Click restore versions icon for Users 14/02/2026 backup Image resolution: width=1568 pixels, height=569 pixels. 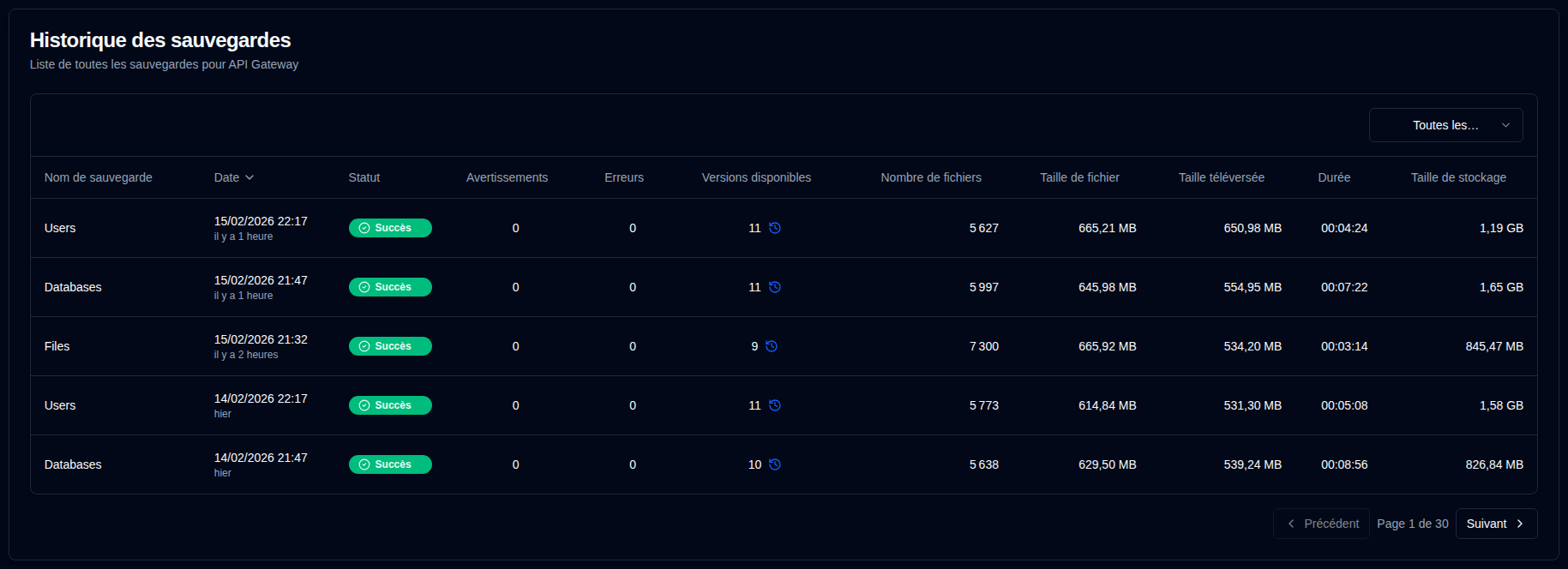(774, 405)
